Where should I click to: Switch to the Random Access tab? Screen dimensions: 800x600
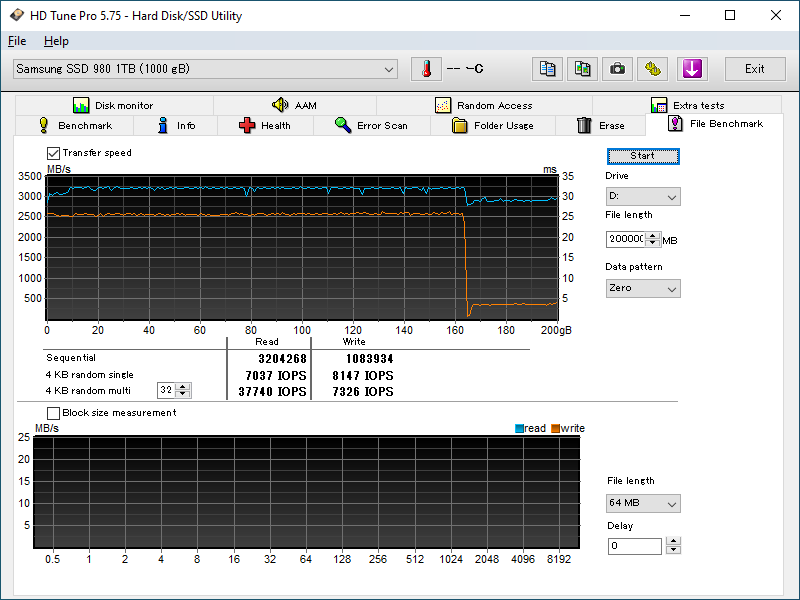484,105
